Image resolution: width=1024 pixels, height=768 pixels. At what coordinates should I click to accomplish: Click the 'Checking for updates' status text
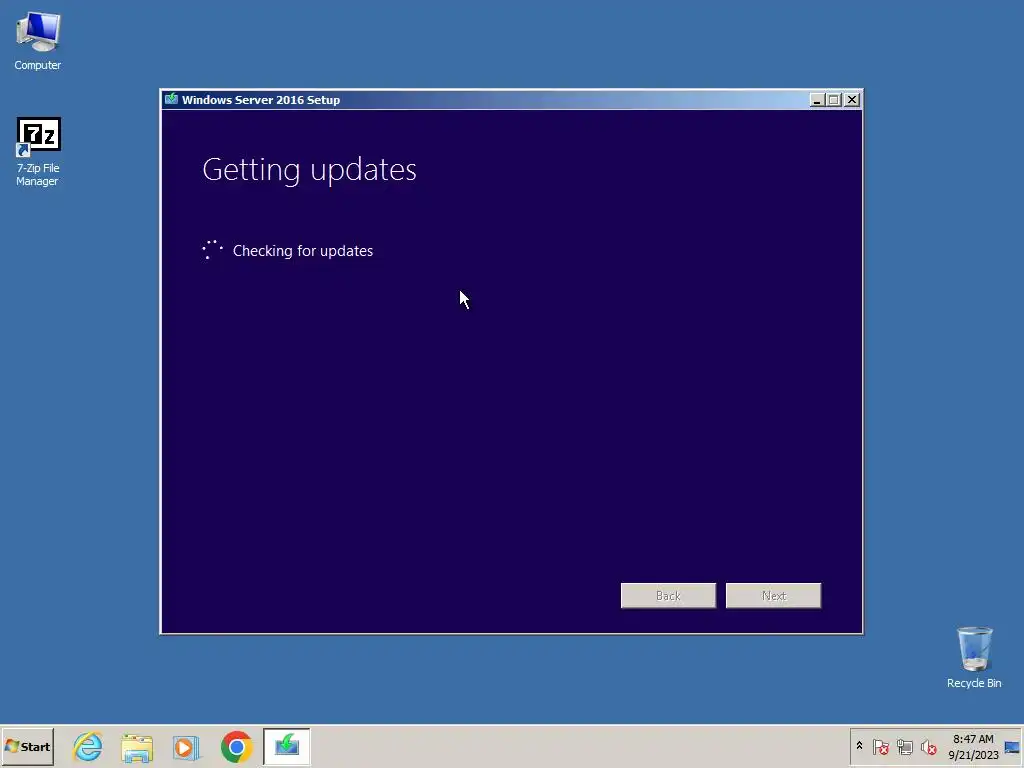pyautogui.click(x=303, y=251)
